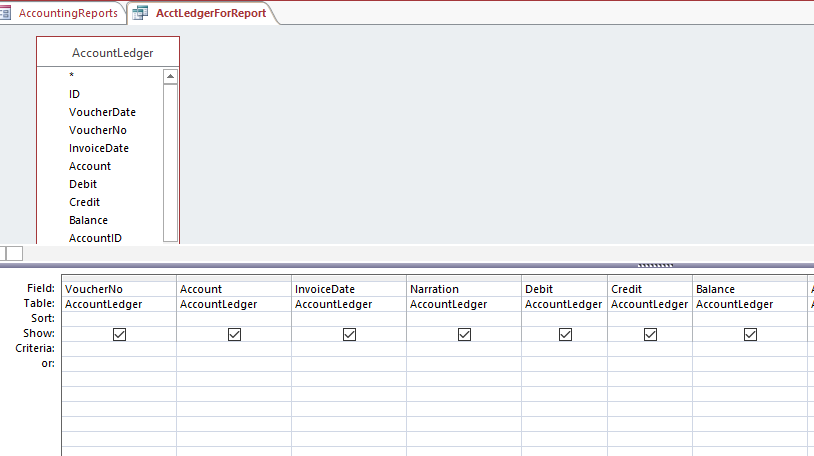Click the pane splitter grip handle

click(655, 265)
